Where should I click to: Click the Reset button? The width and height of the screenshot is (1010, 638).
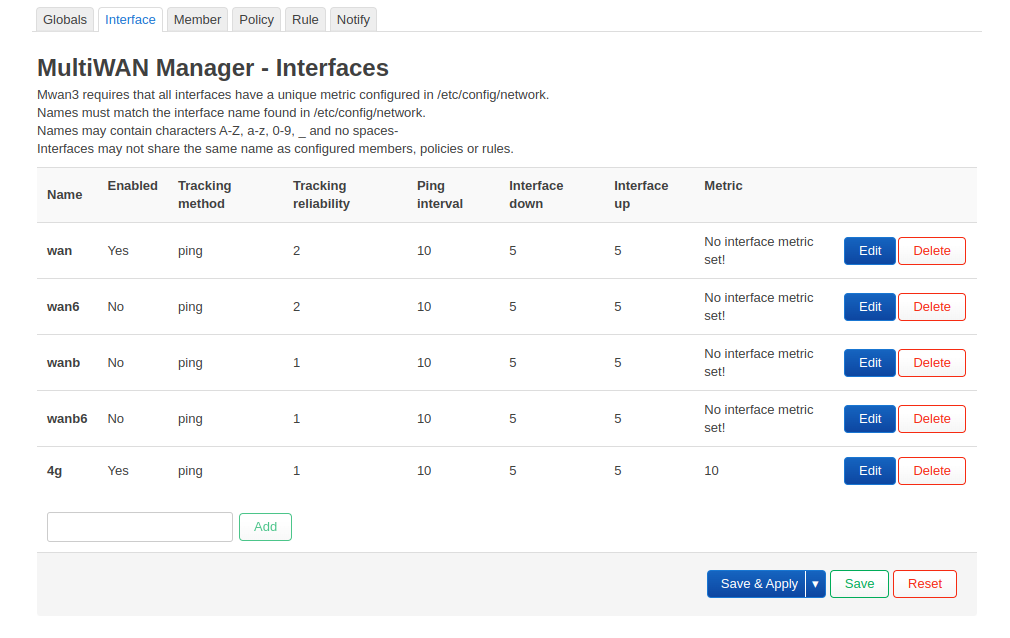[x=925, y=584]
